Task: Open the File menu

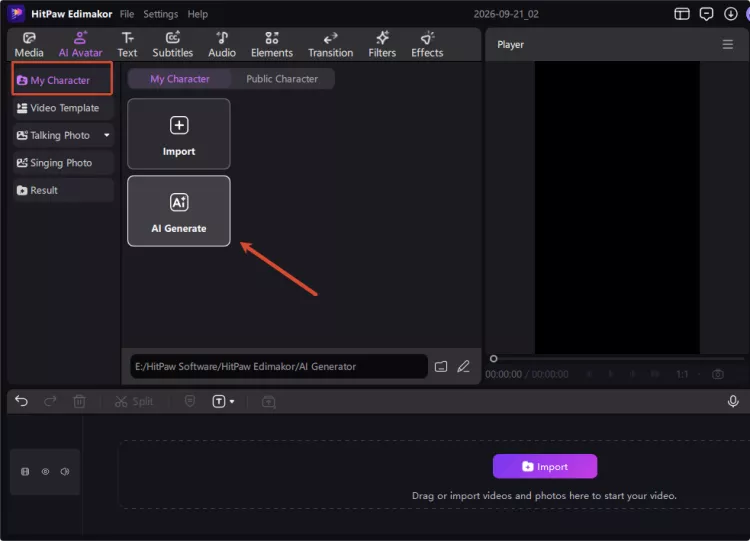Action: (x=127, y=14)
